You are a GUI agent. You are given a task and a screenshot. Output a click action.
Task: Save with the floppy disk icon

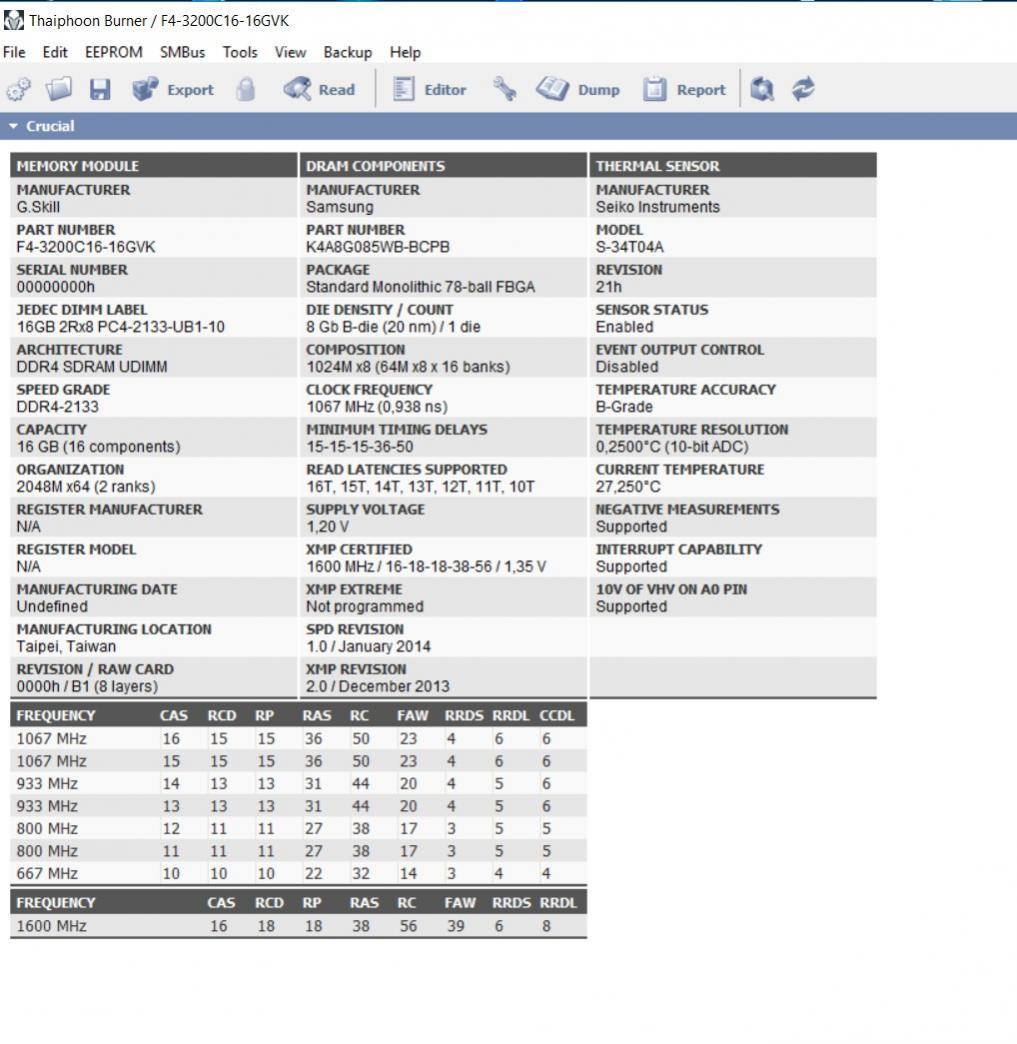(100, 89)
